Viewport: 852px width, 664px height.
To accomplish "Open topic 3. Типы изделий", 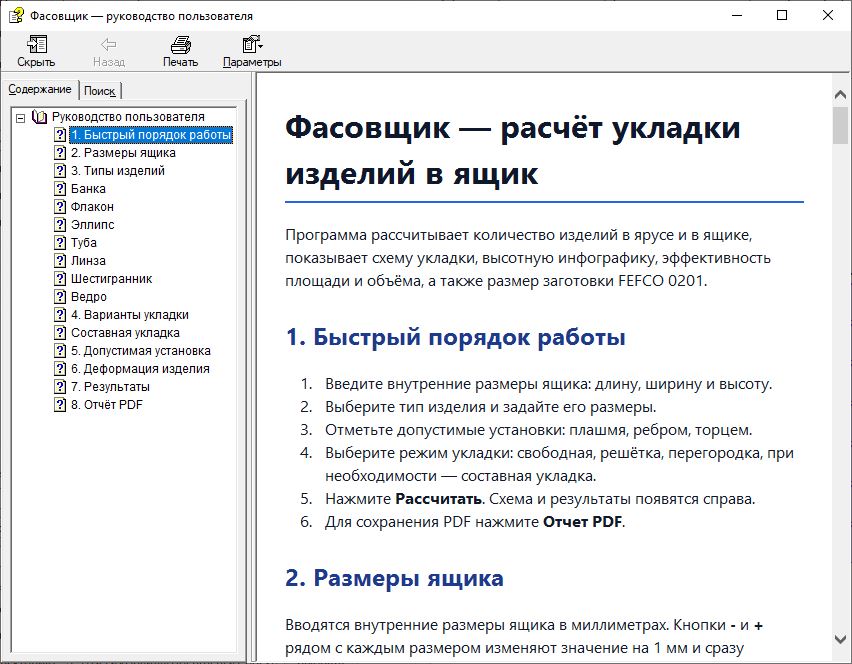I will 118,171.
